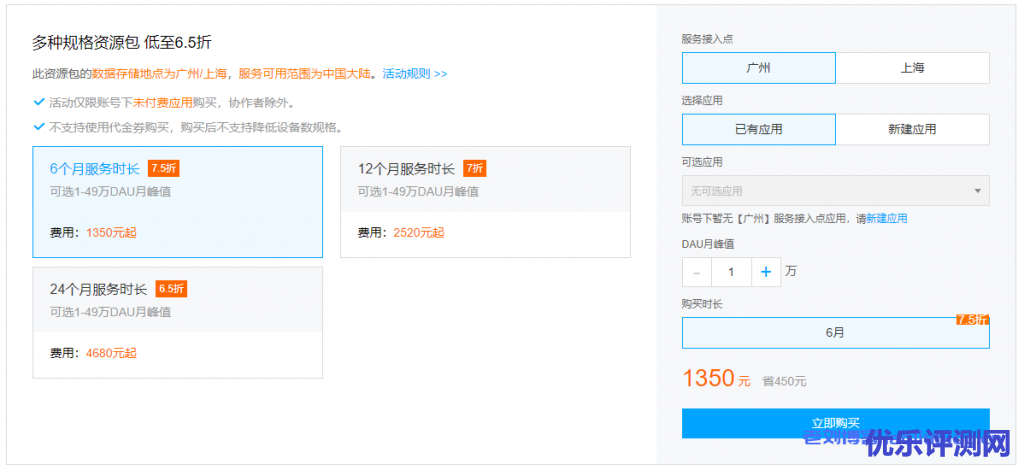Click the orange 未付费应用 text
The height and width of the screenshot is (470, 1024).
tap(163, 102)
